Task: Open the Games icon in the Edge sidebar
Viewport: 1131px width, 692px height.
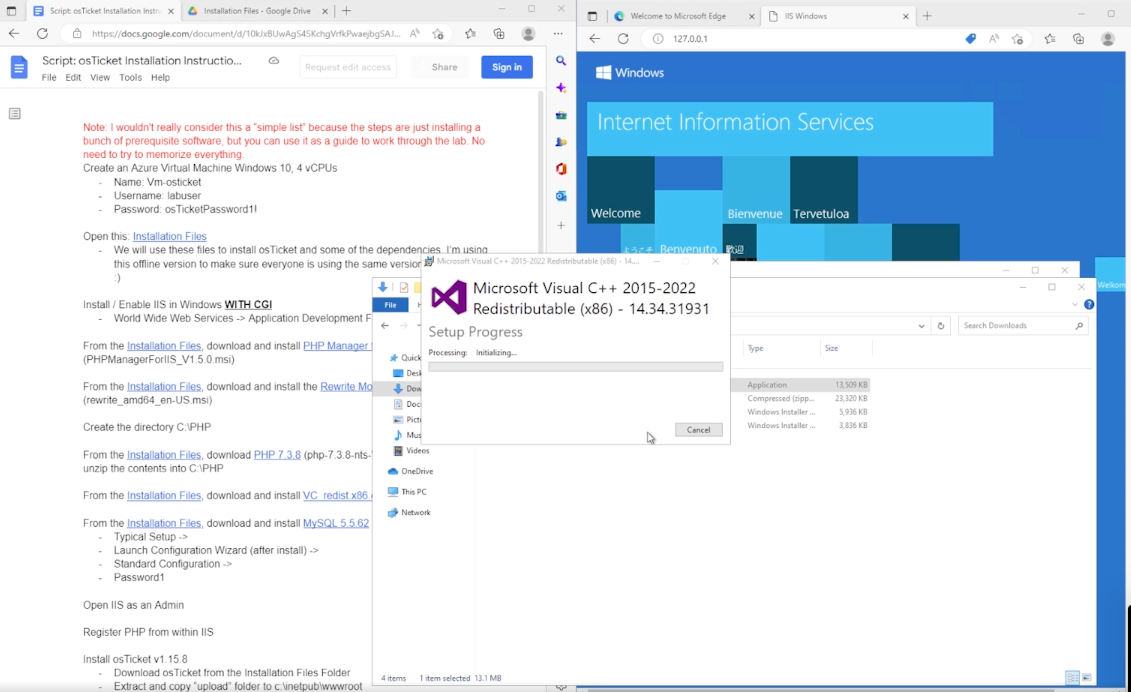Action: click(x=561, y=142)
